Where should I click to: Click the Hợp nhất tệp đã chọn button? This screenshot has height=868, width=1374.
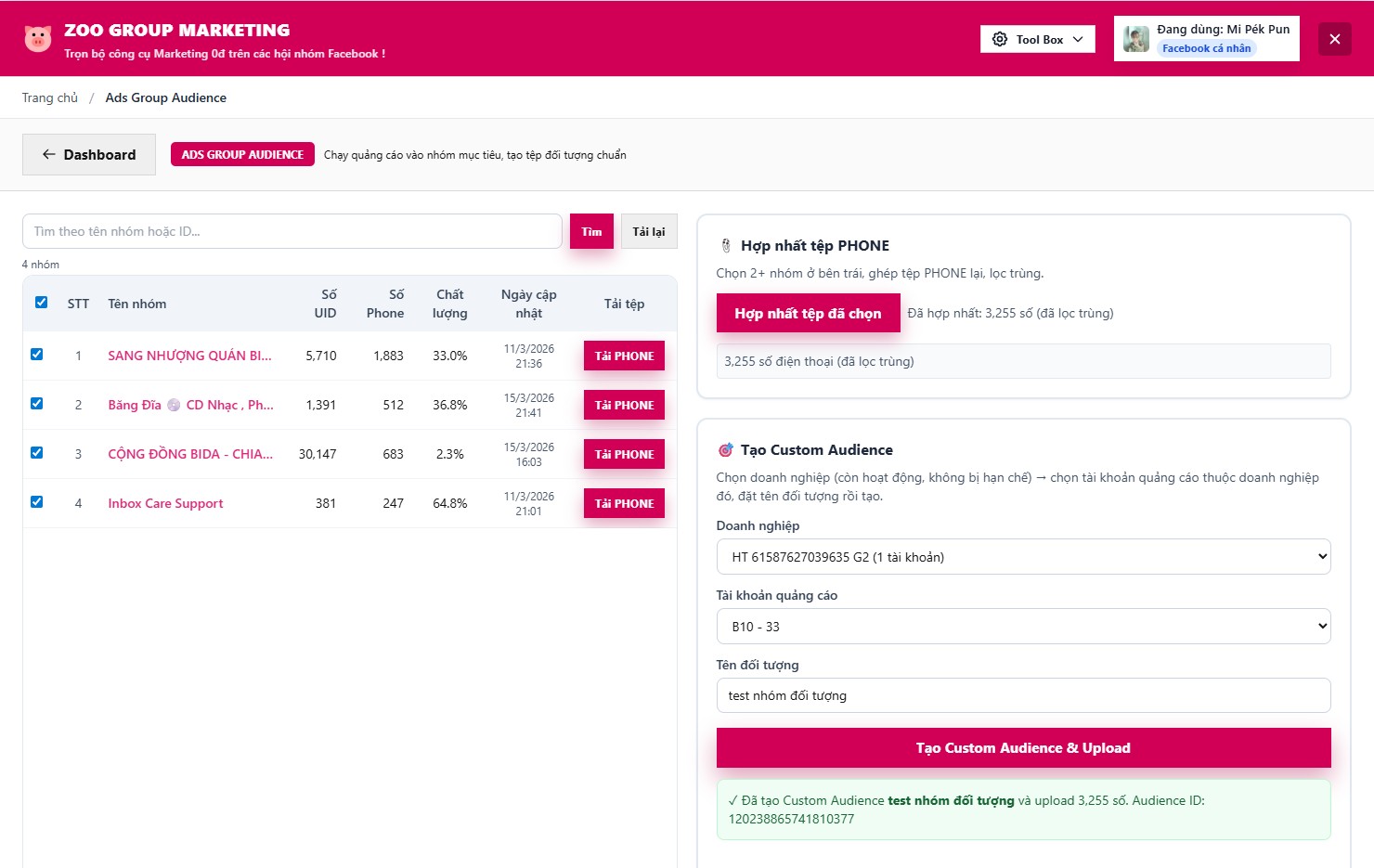click(808, 314)
